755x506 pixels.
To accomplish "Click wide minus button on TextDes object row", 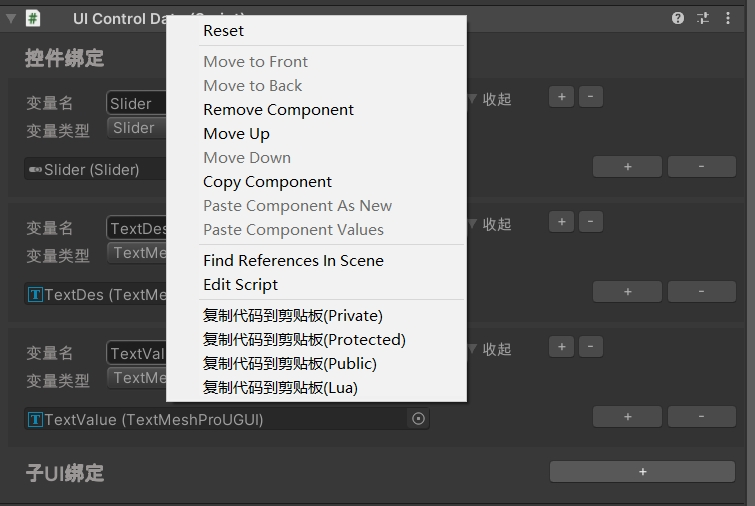I will 702,292.
